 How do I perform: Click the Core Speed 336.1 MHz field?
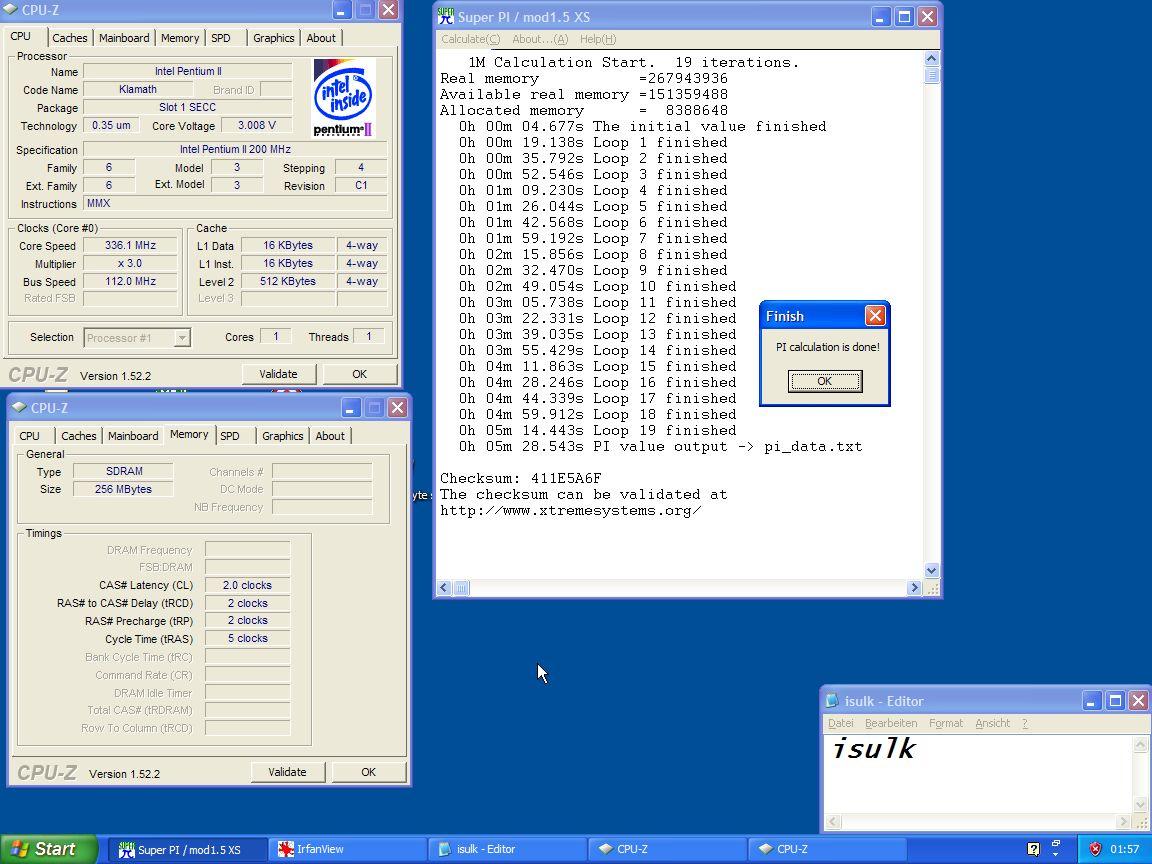pos(130,245)
